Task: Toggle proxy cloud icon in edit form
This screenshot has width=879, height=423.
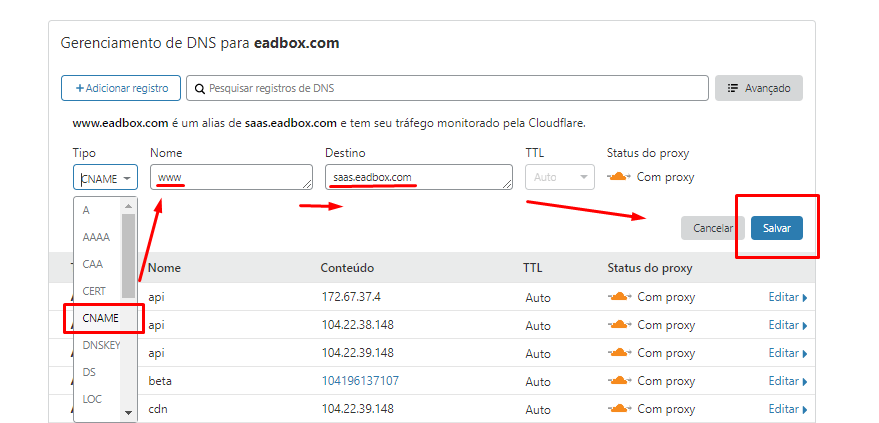Action: coord(619,177)
